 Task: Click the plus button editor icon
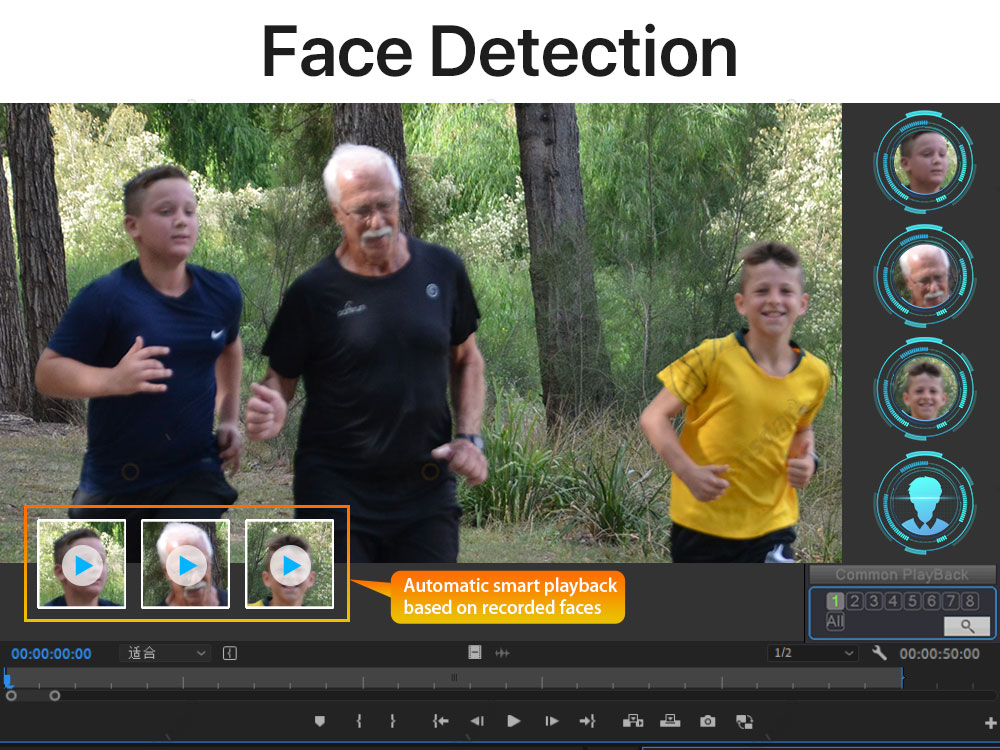point(991,722)
